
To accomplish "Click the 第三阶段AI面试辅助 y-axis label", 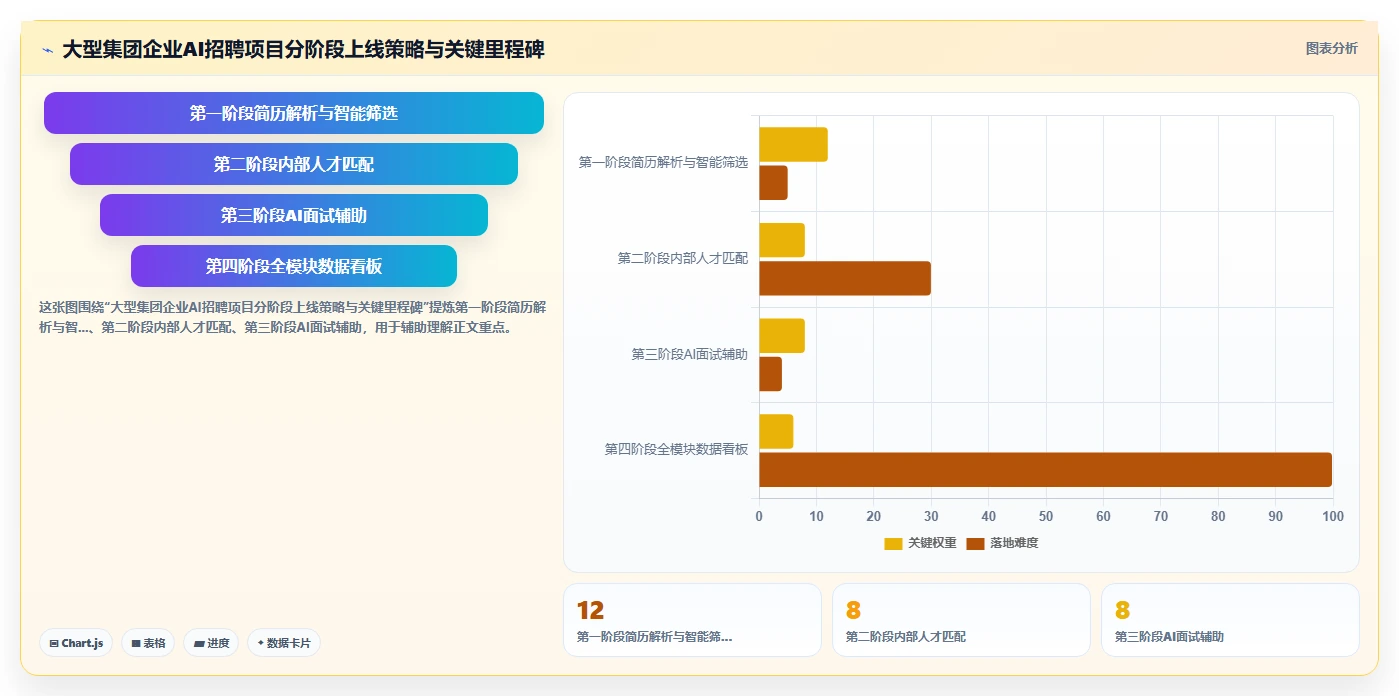I will (690, 355).
